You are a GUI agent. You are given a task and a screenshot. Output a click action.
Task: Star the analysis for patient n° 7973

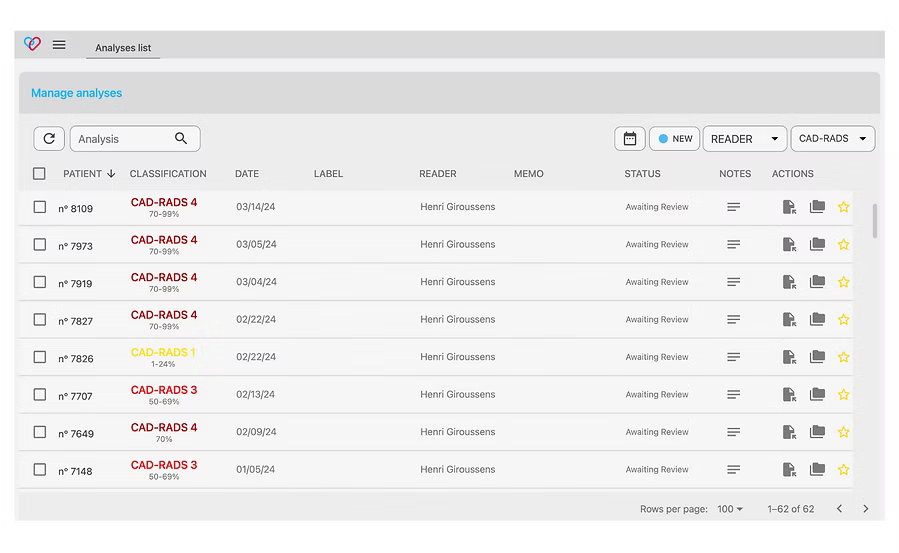tap(843, 245)
